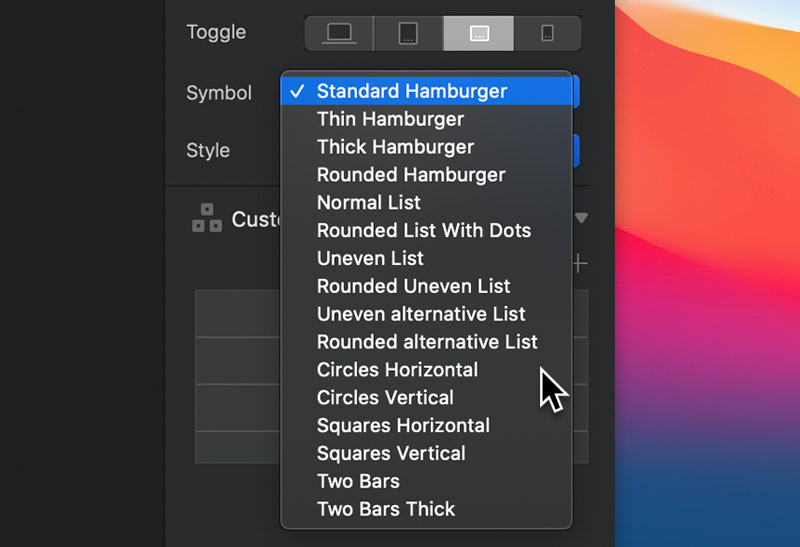Collapse the custom section disclosure triangle
This screenshot has width=800, height=547.
[581, 218]
